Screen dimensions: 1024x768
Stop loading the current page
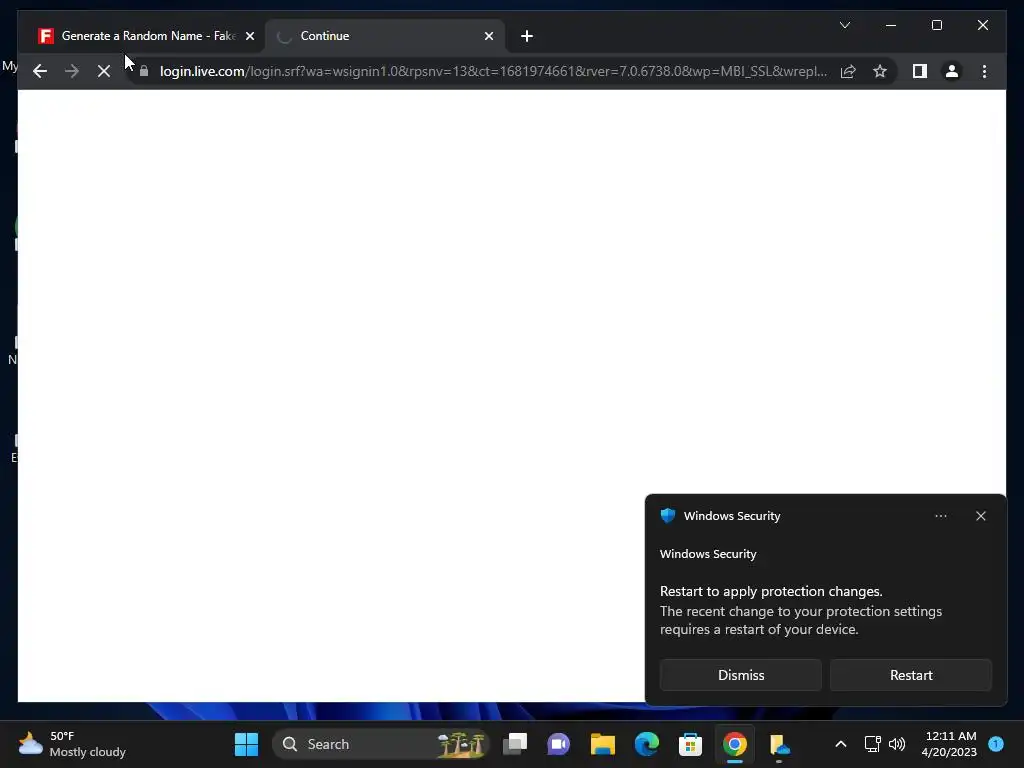(104, 71)
